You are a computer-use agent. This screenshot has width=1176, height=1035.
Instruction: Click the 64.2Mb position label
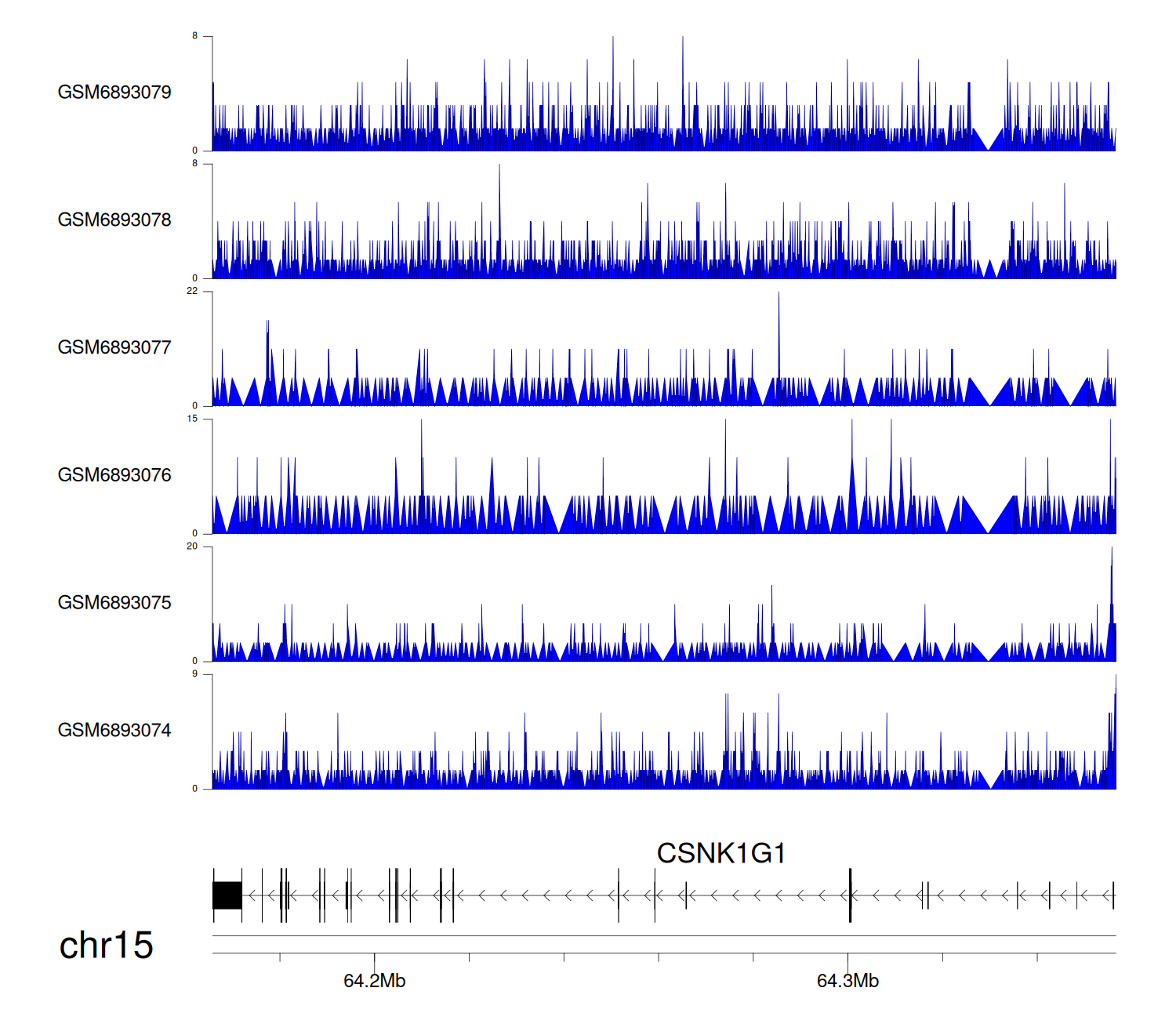[x=375, y=981]
